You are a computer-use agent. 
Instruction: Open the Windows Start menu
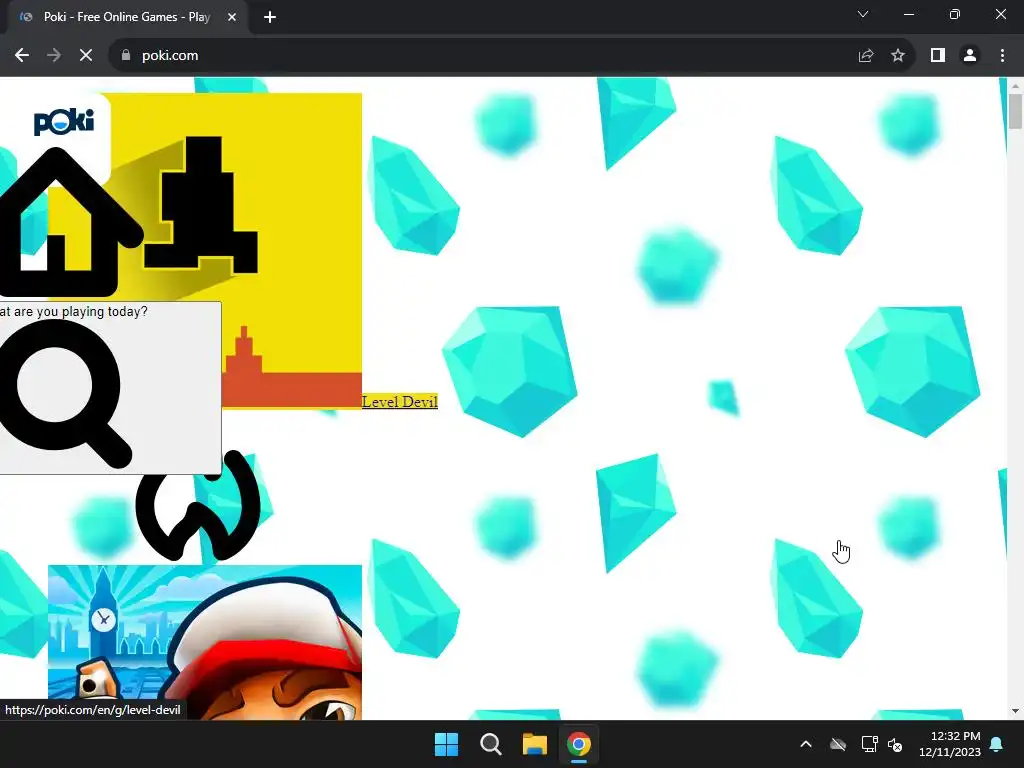coord(447,744)
